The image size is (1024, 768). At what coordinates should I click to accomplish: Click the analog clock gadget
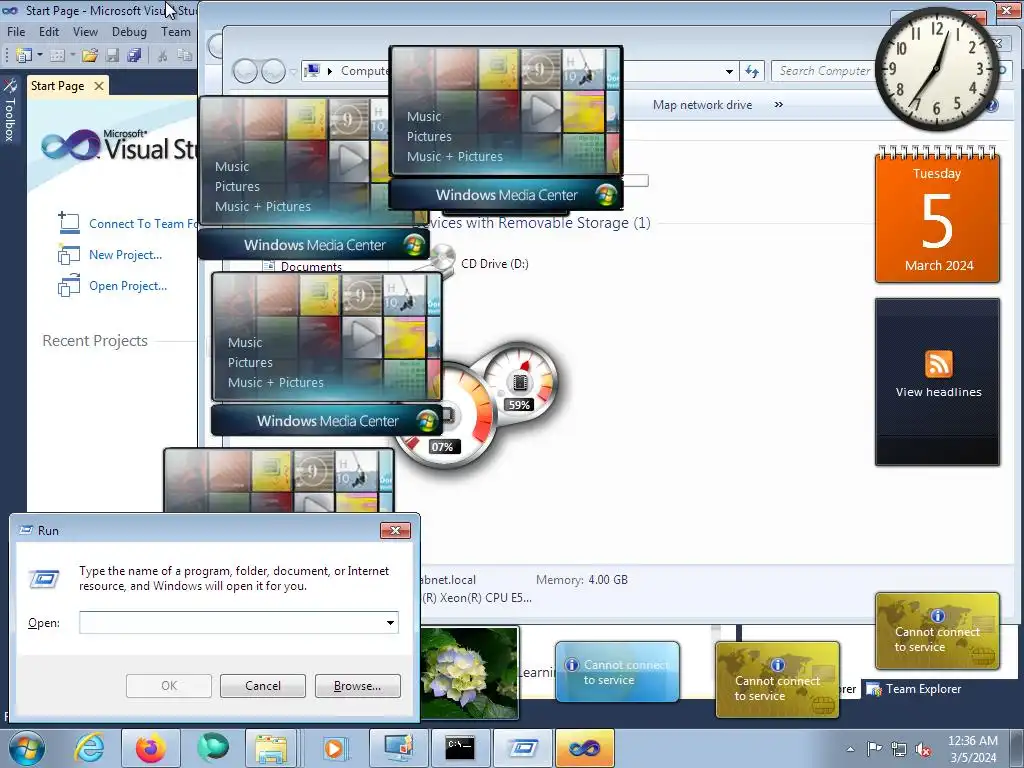pyautogui.click(x=936, y=69)
